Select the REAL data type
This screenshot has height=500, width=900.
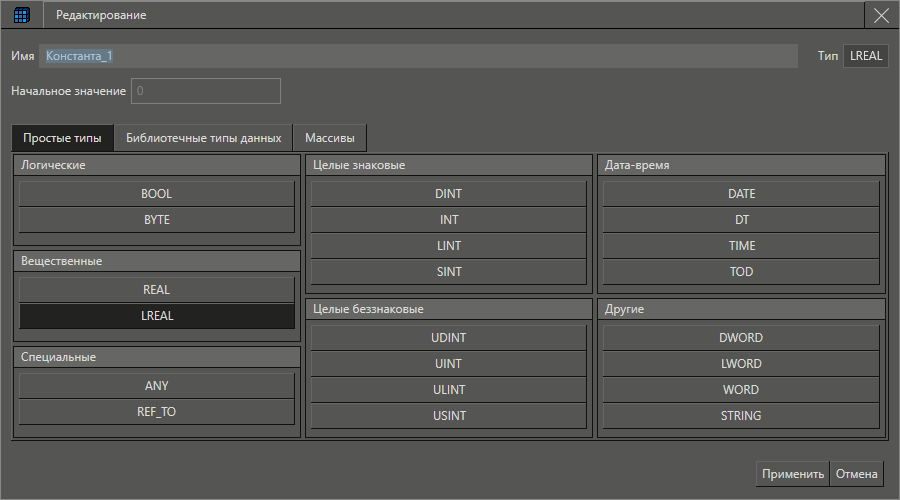tap(157, 290)
